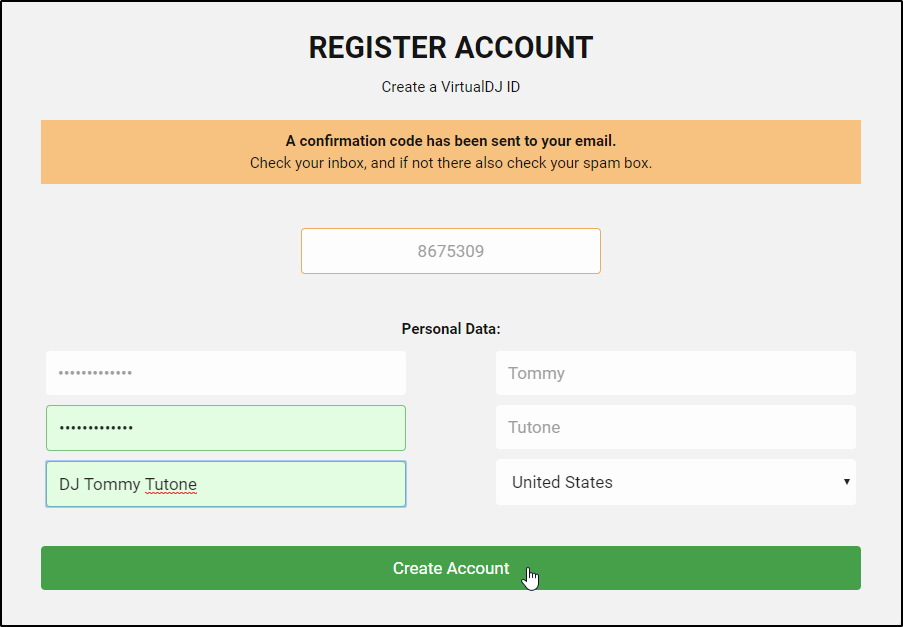The image size is (903, 627).
Task: Click the DJ Tommy Tutone name field
Action: 226,484
